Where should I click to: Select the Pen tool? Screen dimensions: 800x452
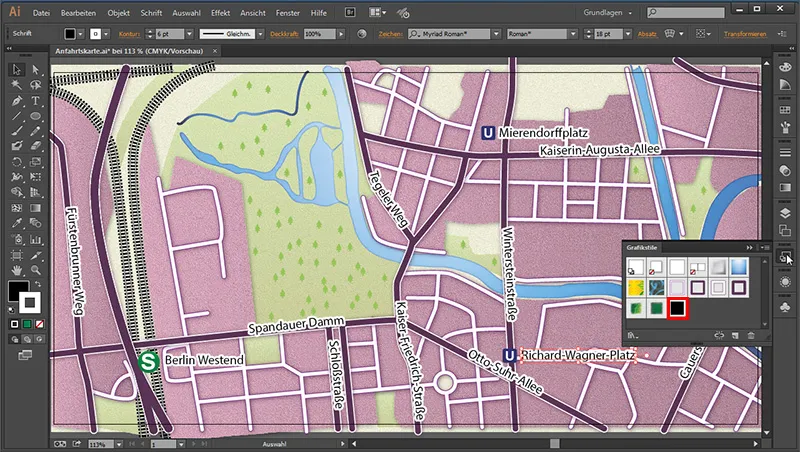(17, 101)
